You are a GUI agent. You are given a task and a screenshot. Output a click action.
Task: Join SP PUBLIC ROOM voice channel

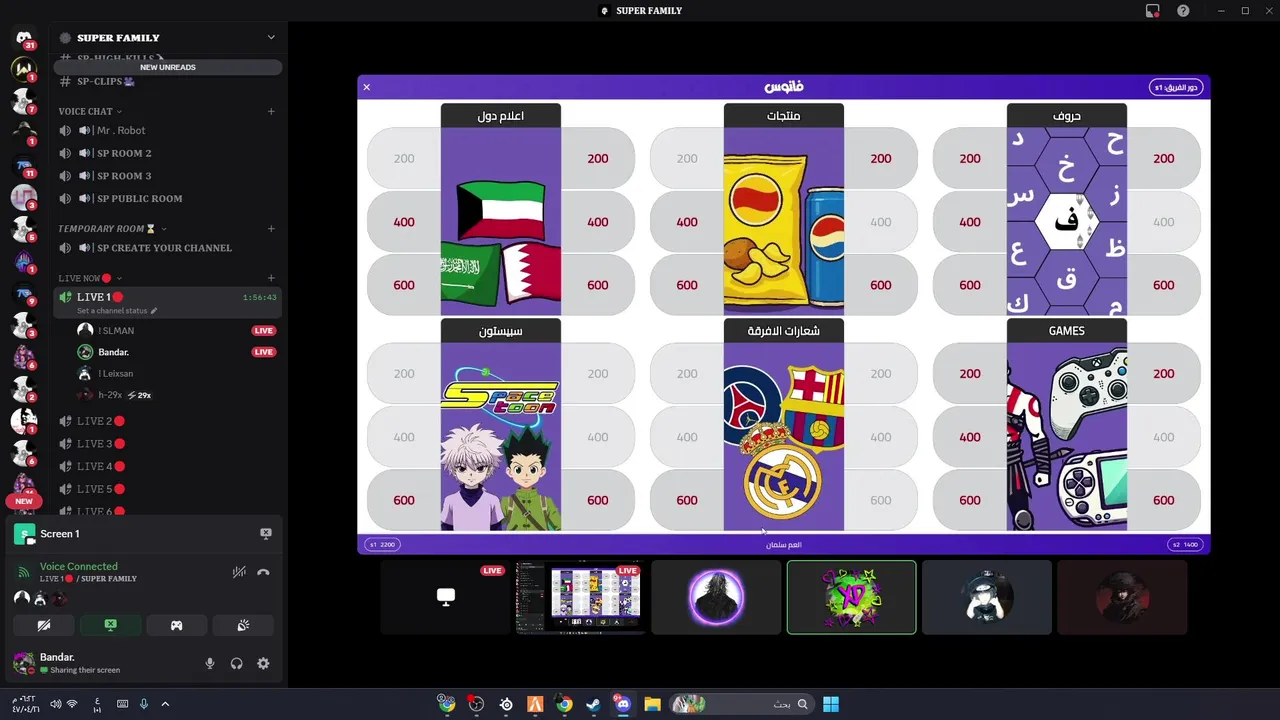click(166, 198)
